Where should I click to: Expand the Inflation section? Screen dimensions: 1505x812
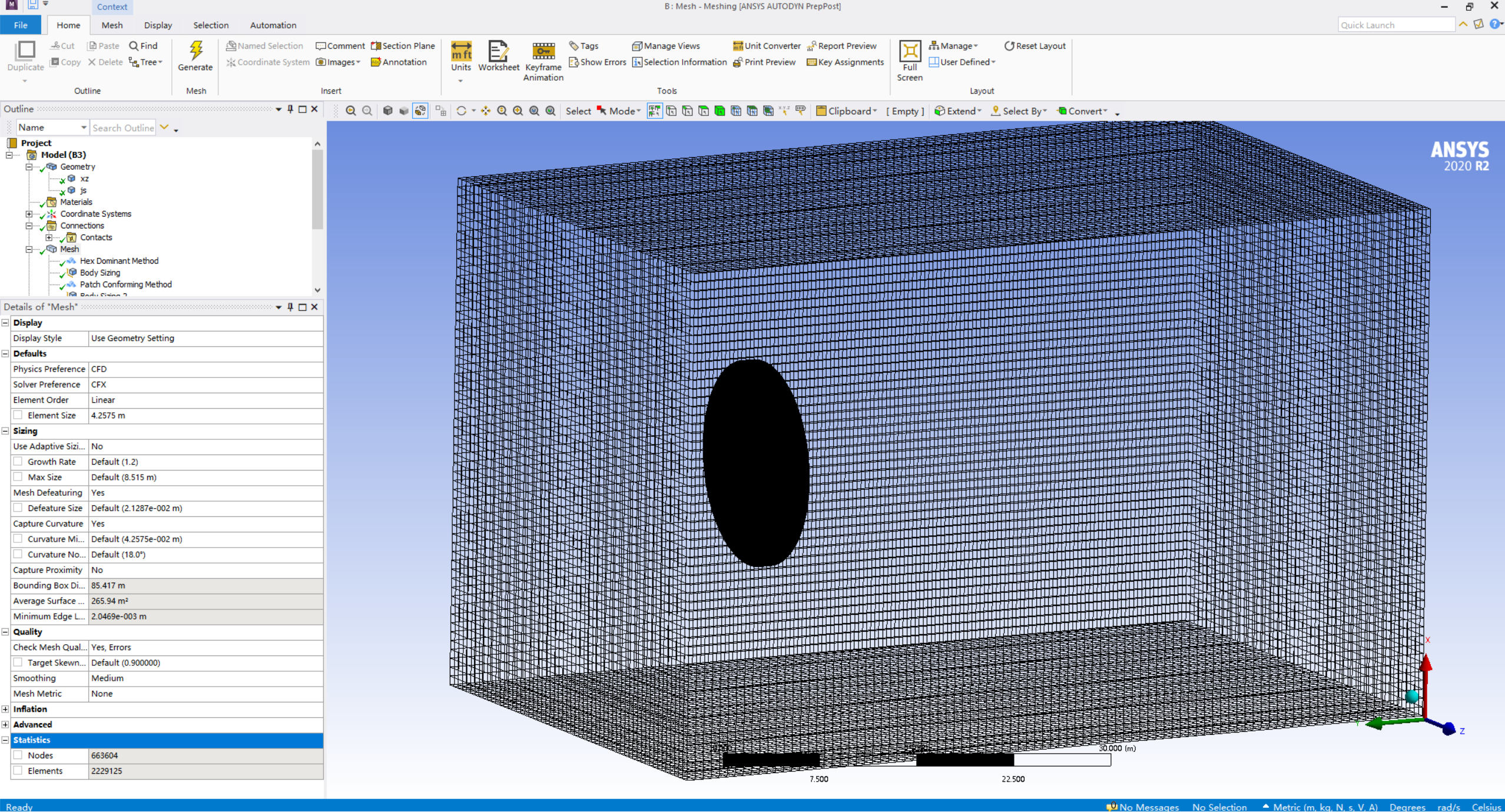point(5,709)
